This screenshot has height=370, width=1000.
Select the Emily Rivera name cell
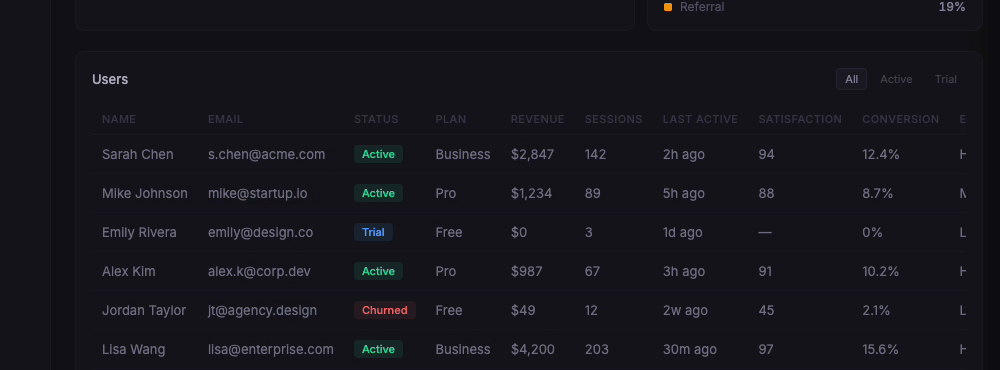pos(139,232)
